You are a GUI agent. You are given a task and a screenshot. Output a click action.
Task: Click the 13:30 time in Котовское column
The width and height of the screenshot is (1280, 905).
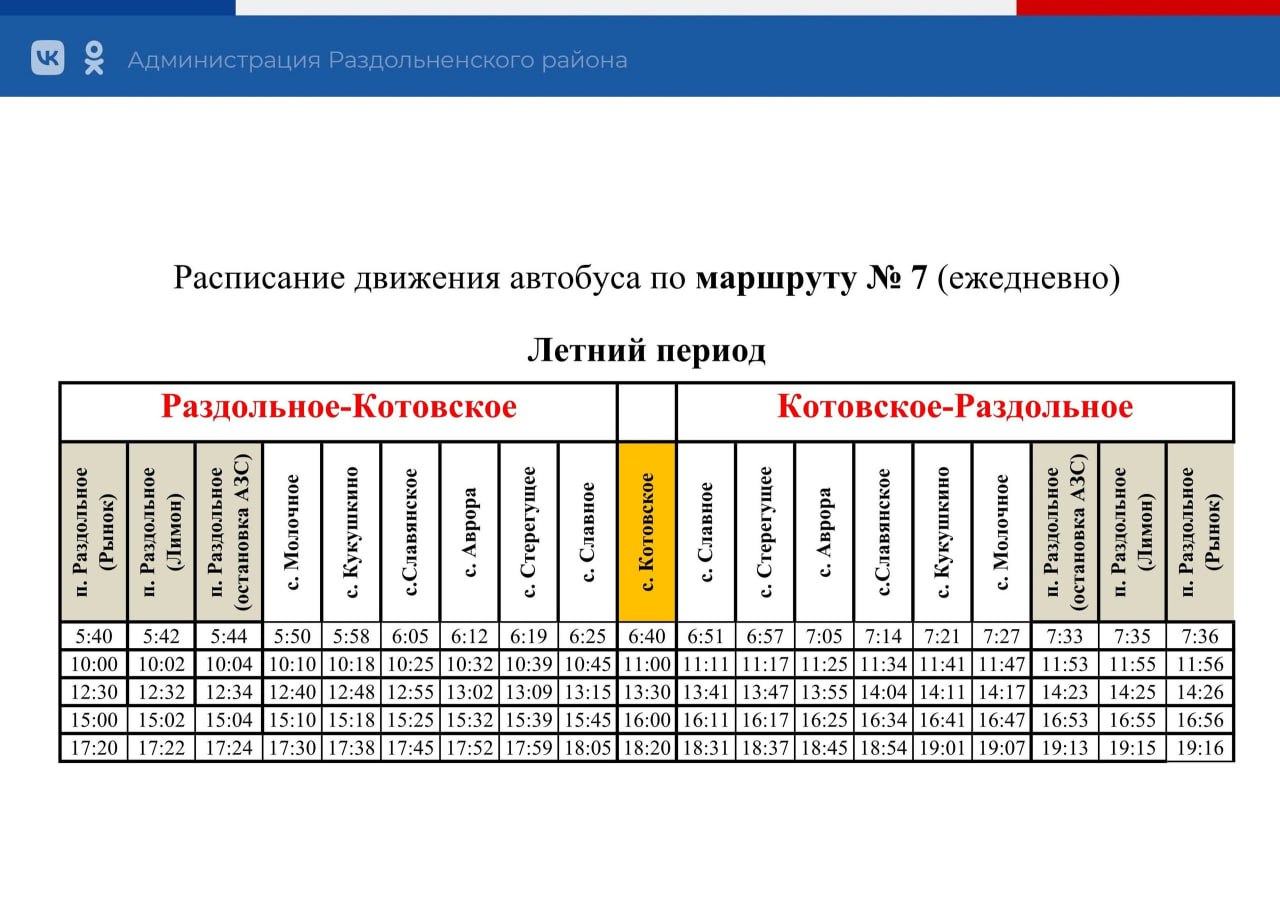(647, 692)
